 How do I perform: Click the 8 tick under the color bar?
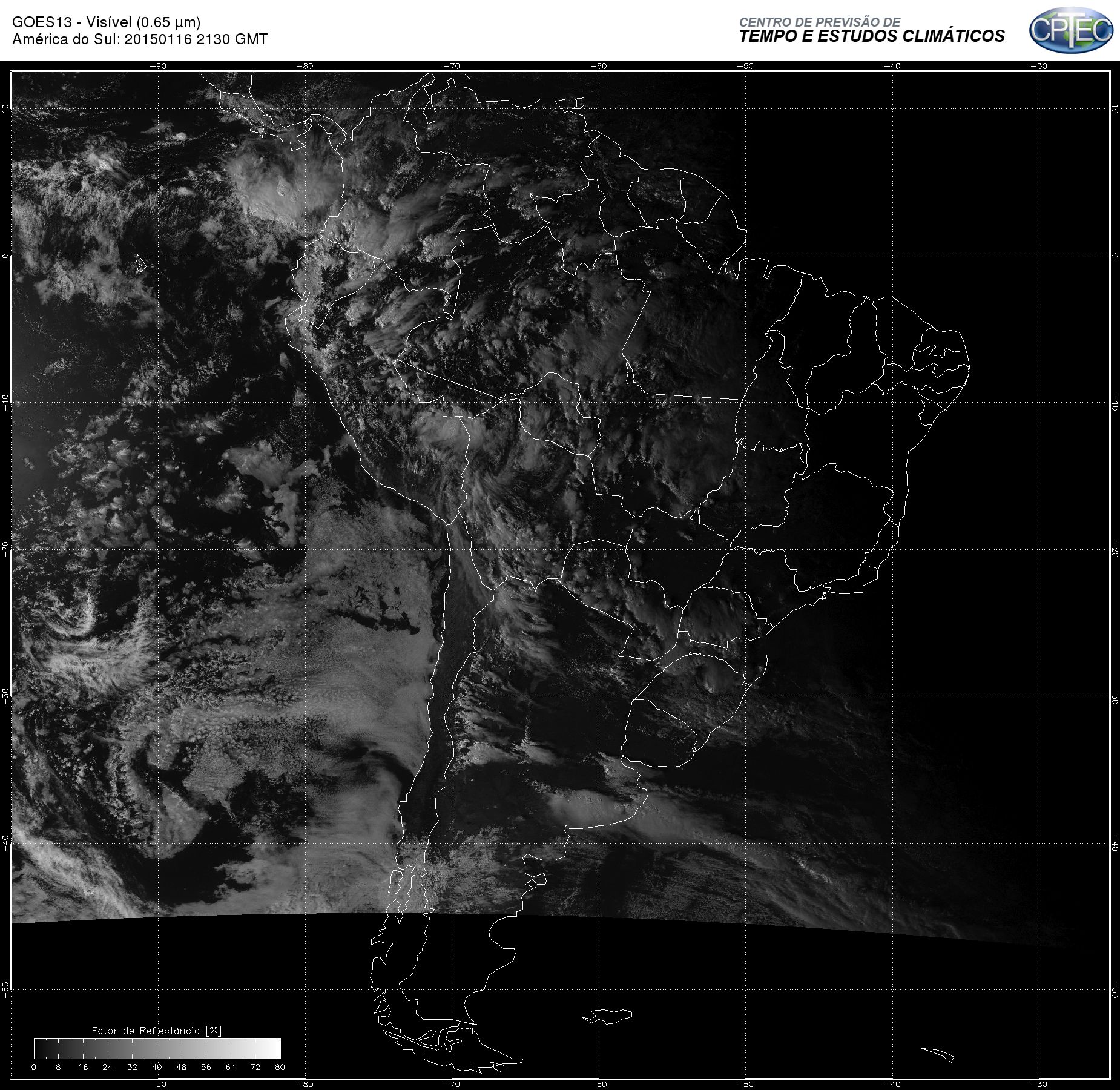tap(58, 1067)
